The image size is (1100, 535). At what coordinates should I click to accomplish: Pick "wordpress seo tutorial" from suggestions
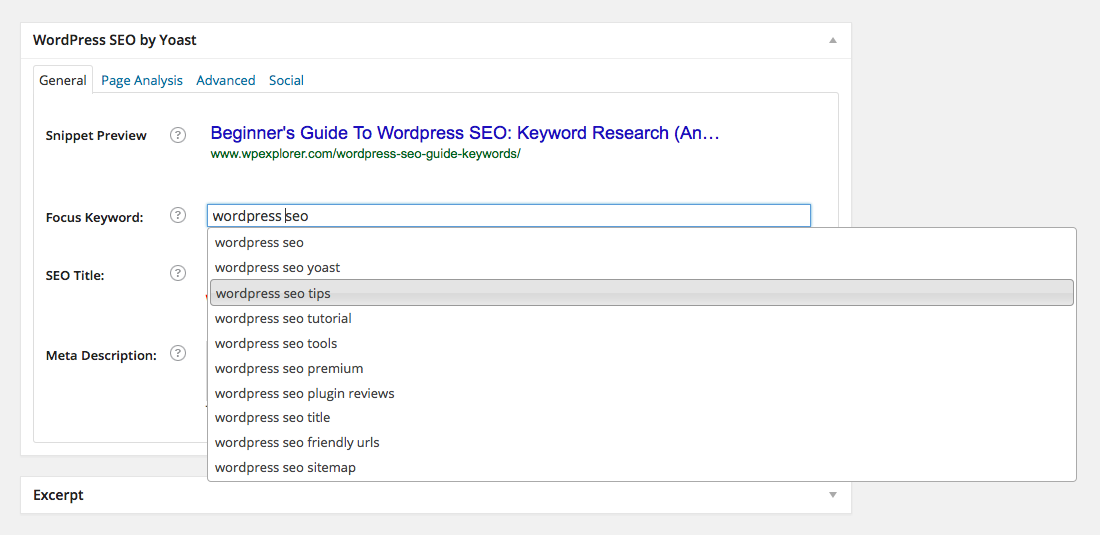642,318
